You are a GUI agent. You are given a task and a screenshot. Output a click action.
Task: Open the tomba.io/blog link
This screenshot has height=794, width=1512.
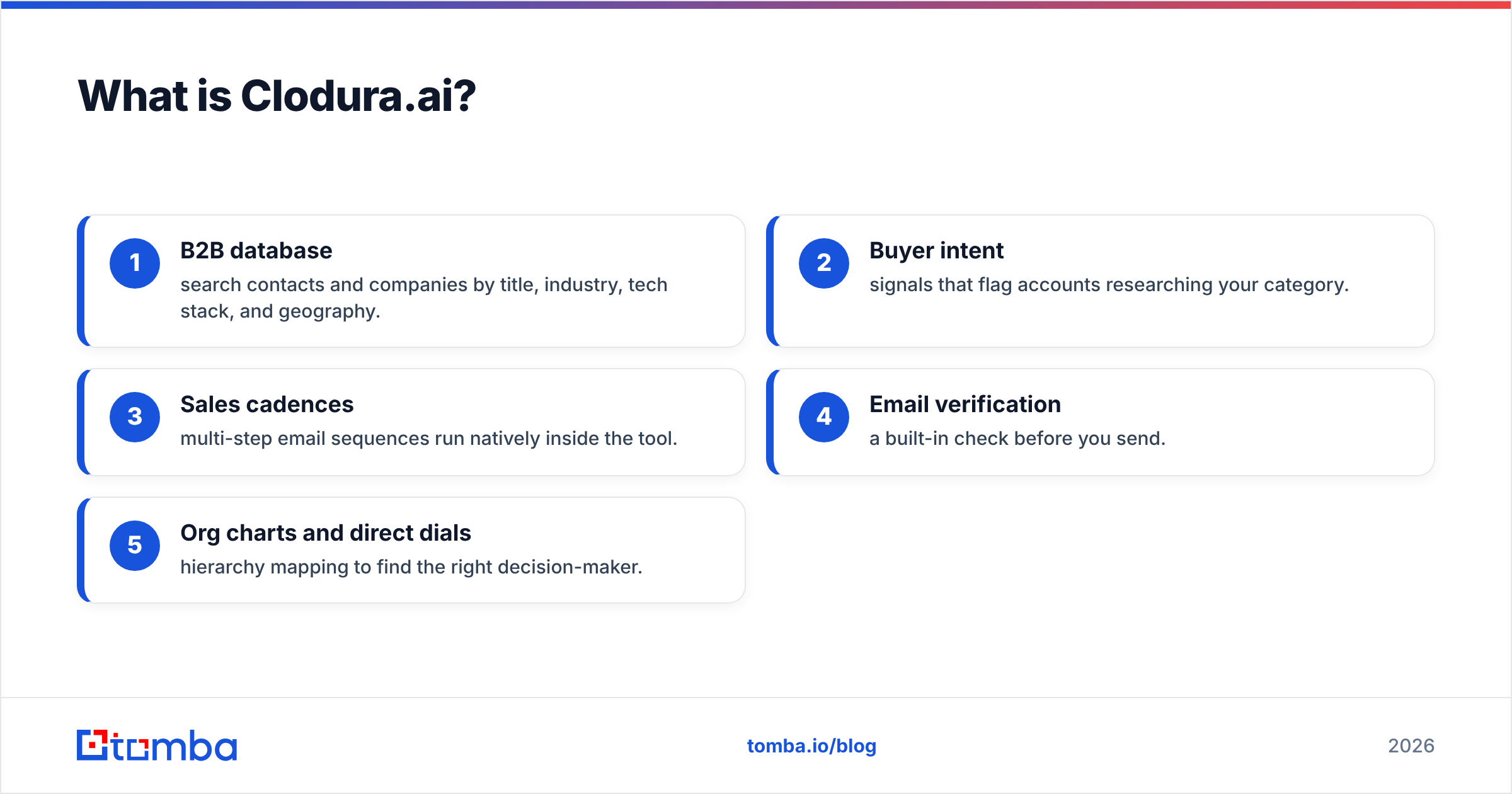click(x=811, y=746)
